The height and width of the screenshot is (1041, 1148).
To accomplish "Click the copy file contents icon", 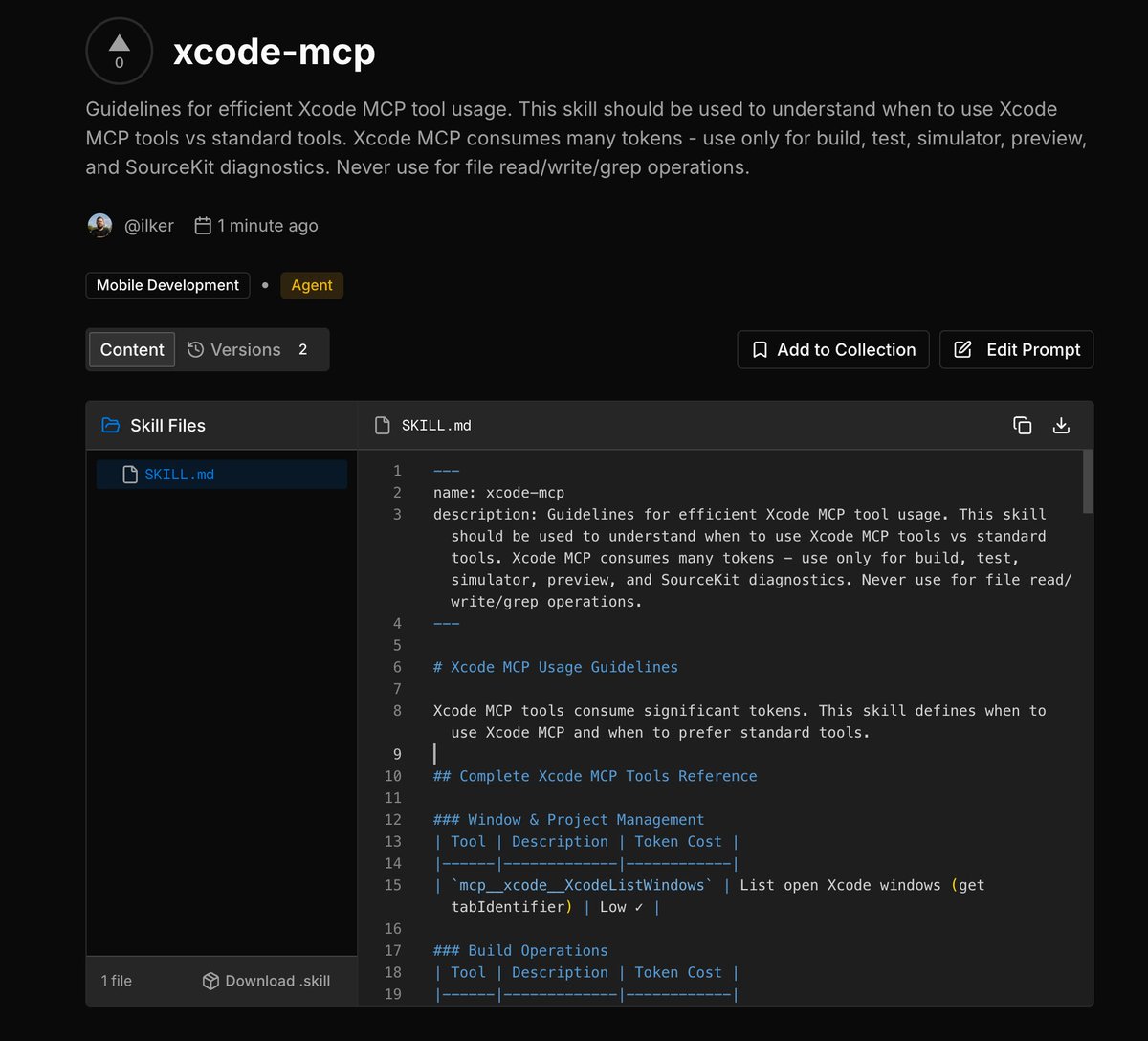I will tap(1022, 426).
